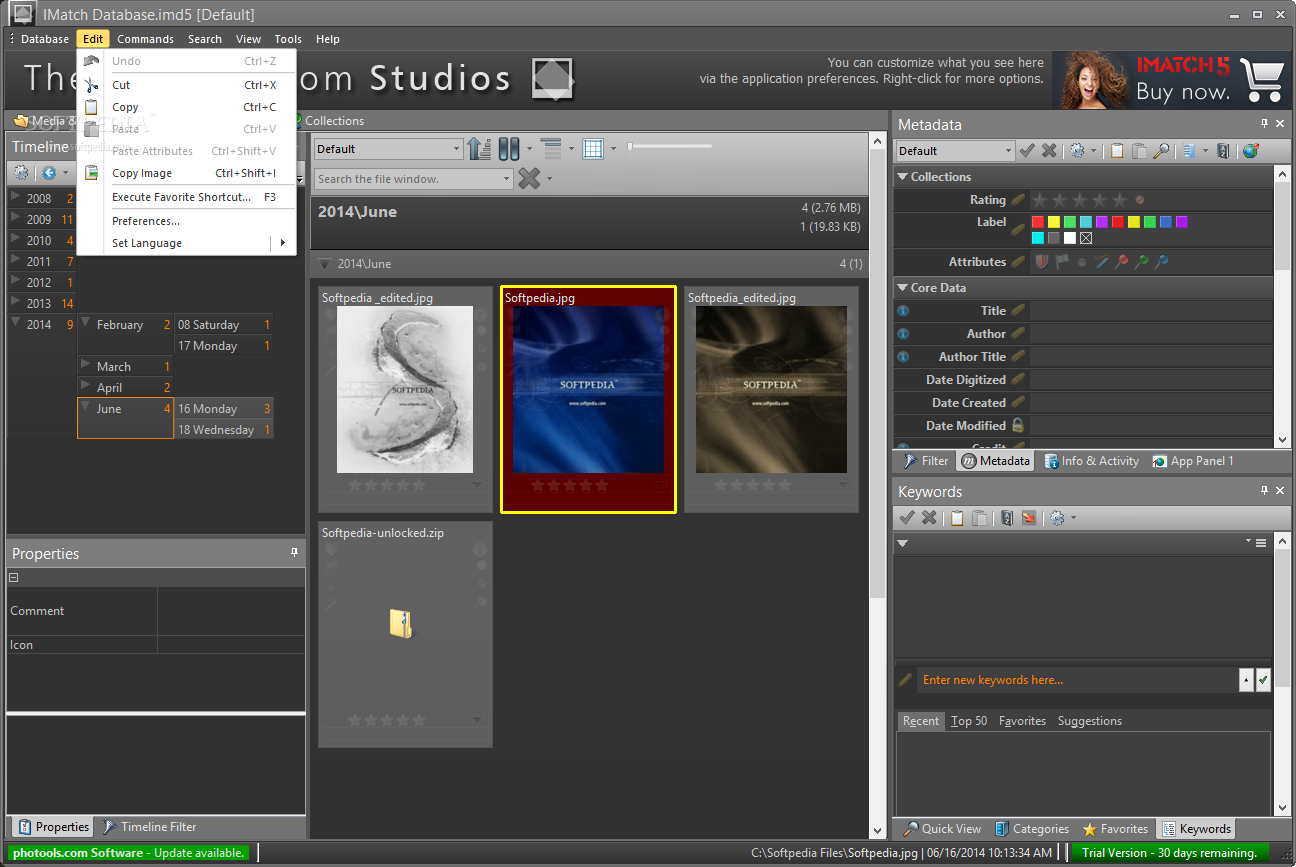The height and width of the screenshot is (867, 1296).
Task: Click the Keywords copy clipboard icon
Action: (957, 517)
